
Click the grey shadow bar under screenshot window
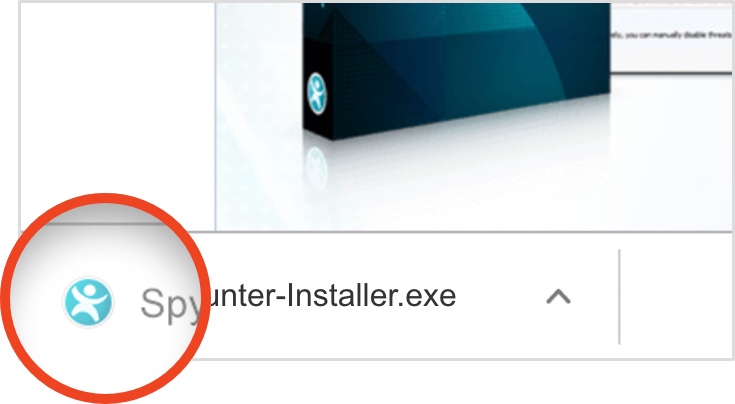[672, 72]
